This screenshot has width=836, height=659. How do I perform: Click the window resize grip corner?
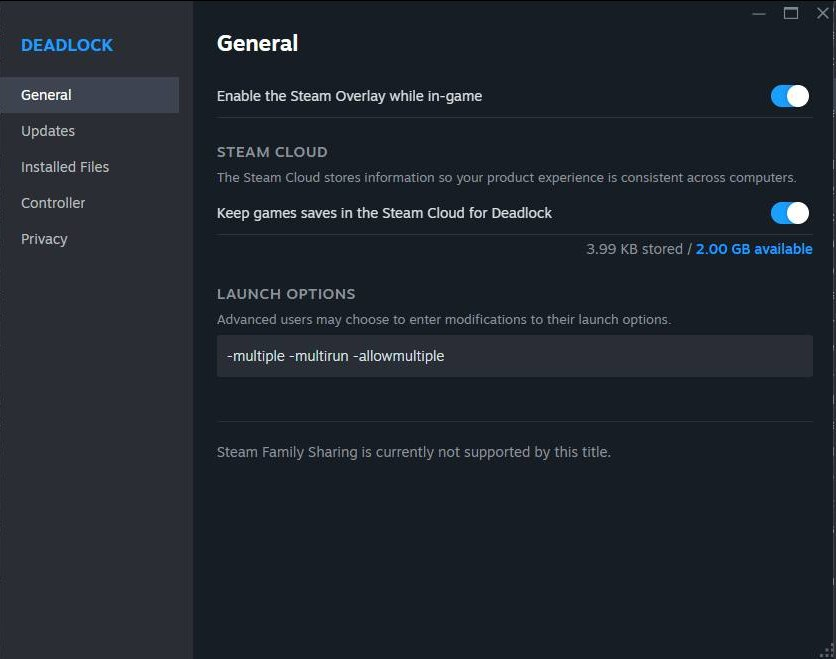click(x=827, y=650)
